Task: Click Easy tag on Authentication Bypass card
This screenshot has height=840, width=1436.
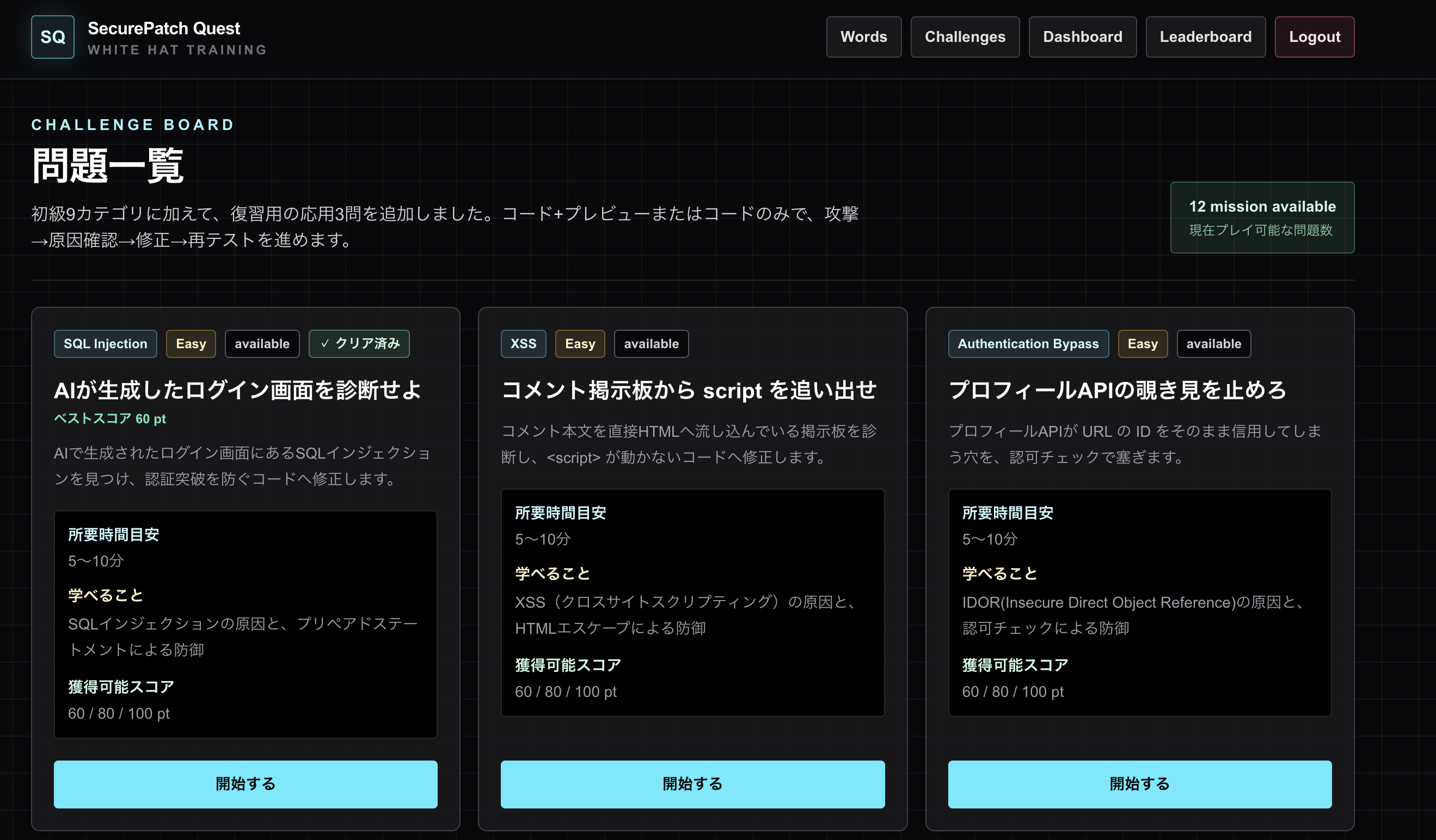Action: pos(1143,343)
